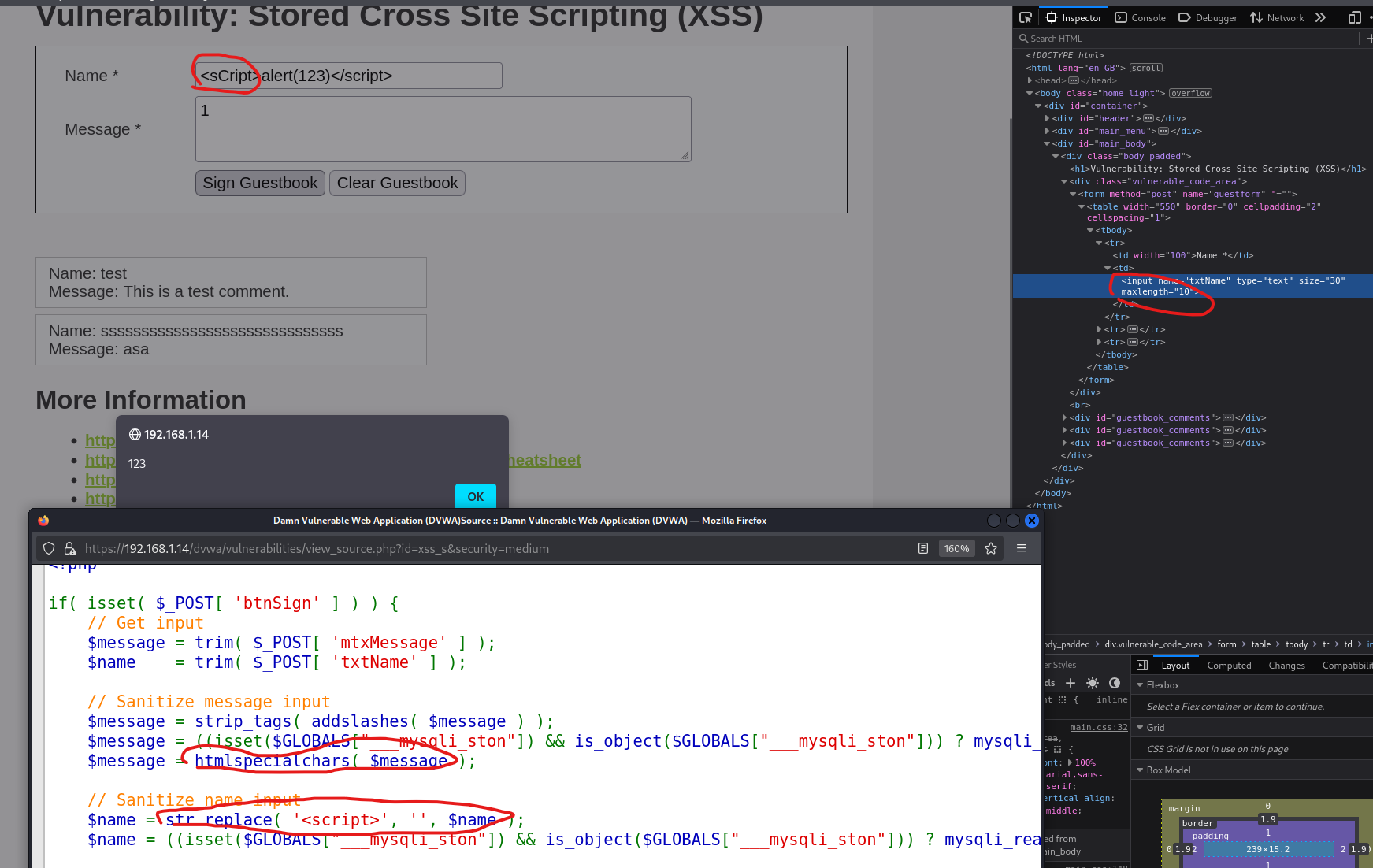Switch to Network tab
Image resolution: width=1373 pixels, height=868 pixels.
[1277, 17]
